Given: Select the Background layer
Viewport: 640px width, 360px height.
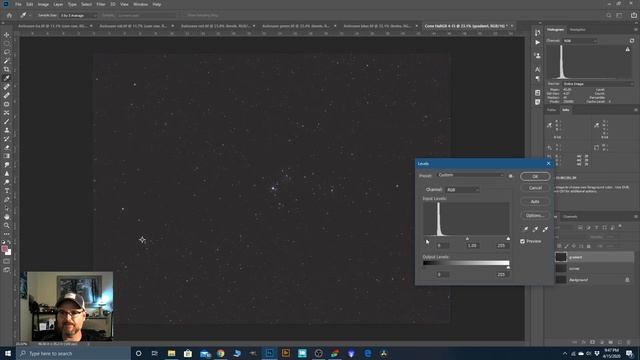Looking at the screenshot, I should (x=595, y=280).
